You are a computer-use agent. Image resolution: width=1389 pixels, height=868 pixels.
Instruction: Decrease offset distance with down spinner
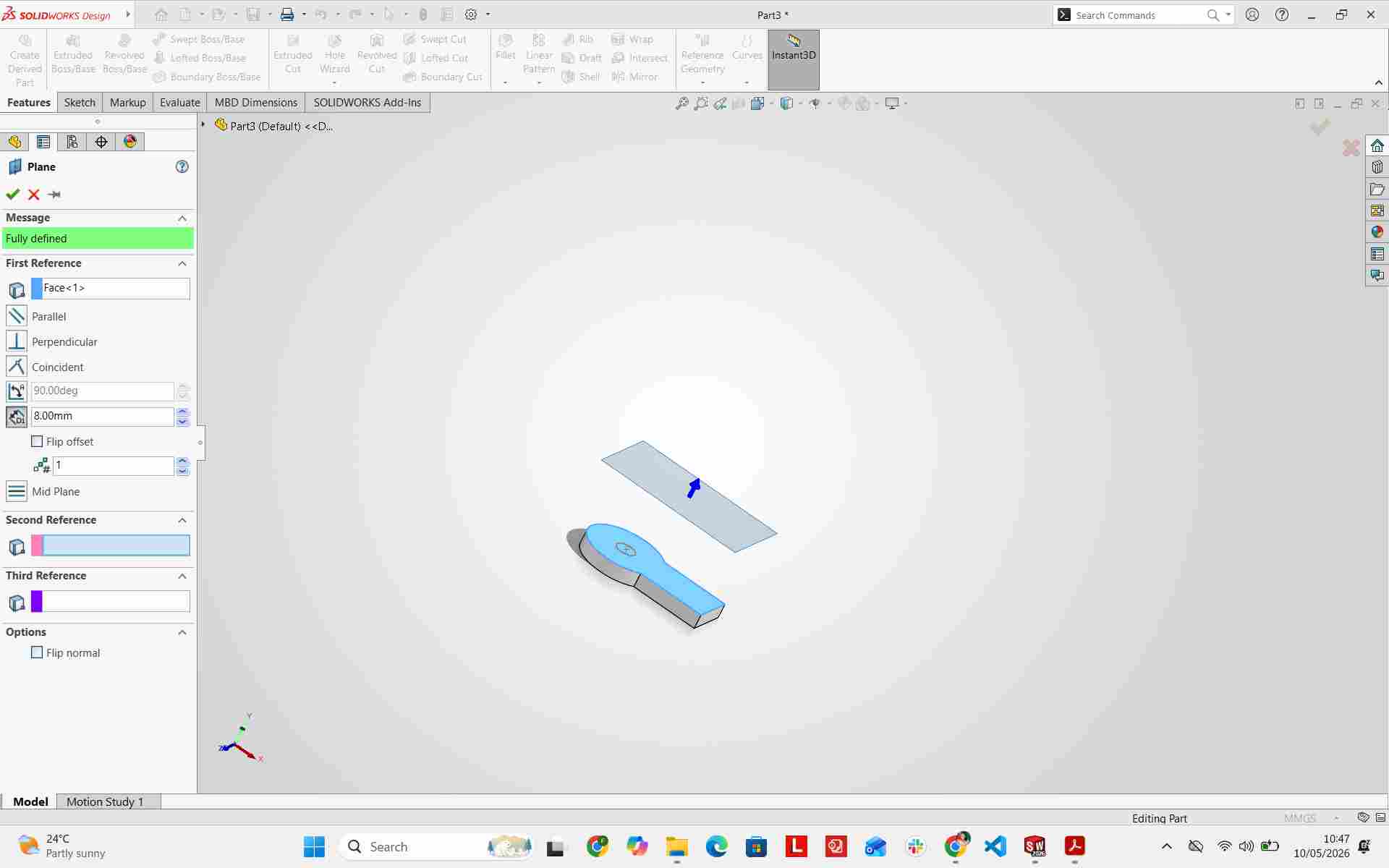coord(182,421)
